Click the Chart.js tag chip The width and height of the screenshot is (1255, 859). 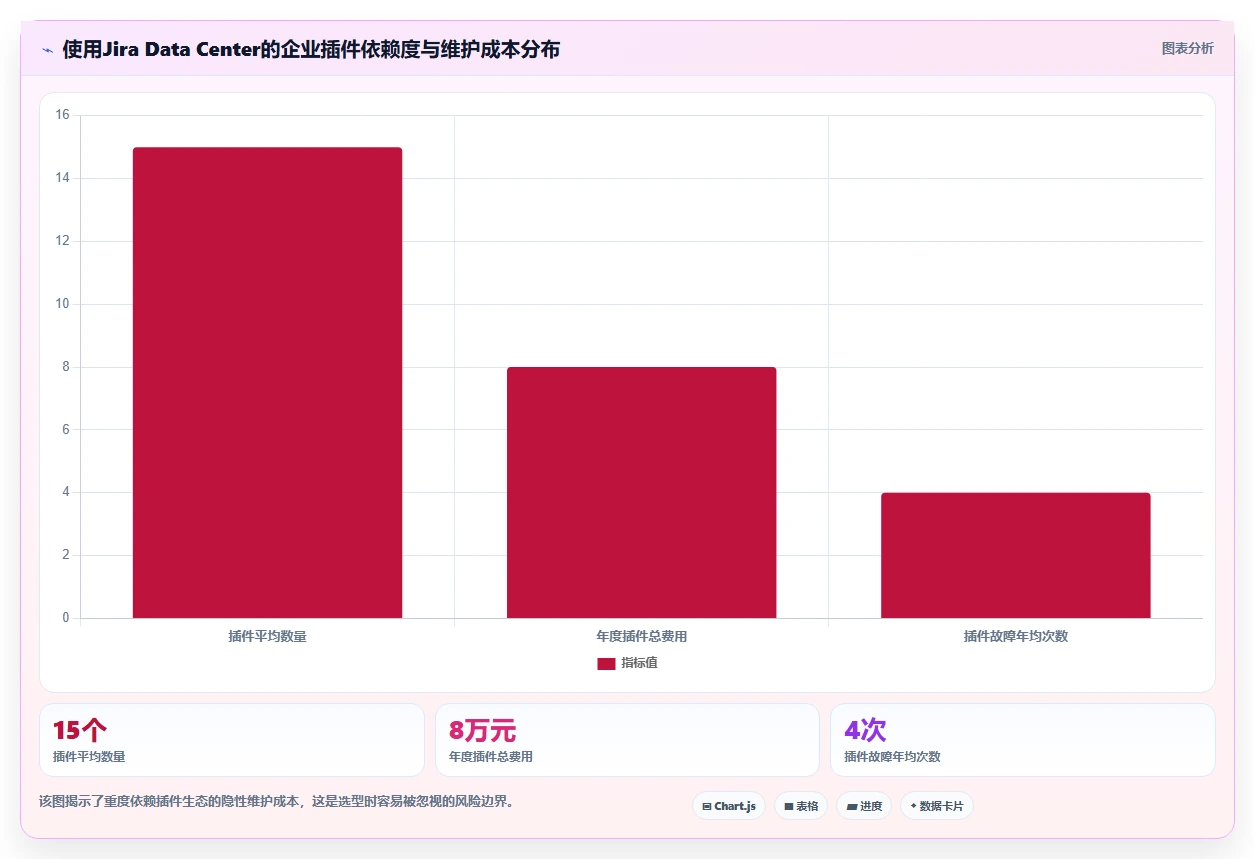pyautogui.click(x=729, y=806)
